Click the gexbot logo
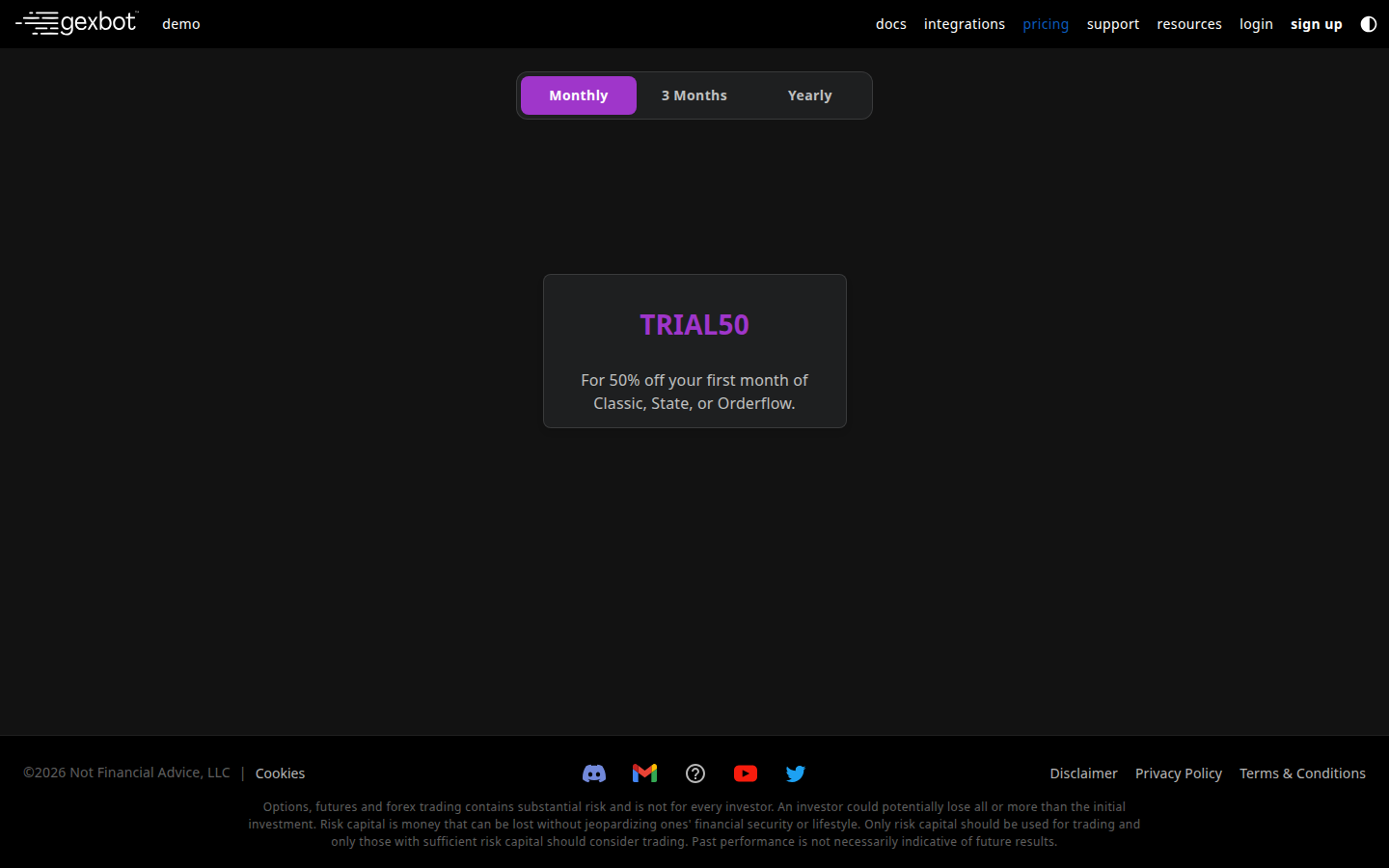Viewport: 1389px width, 868px height. point(77,22)
